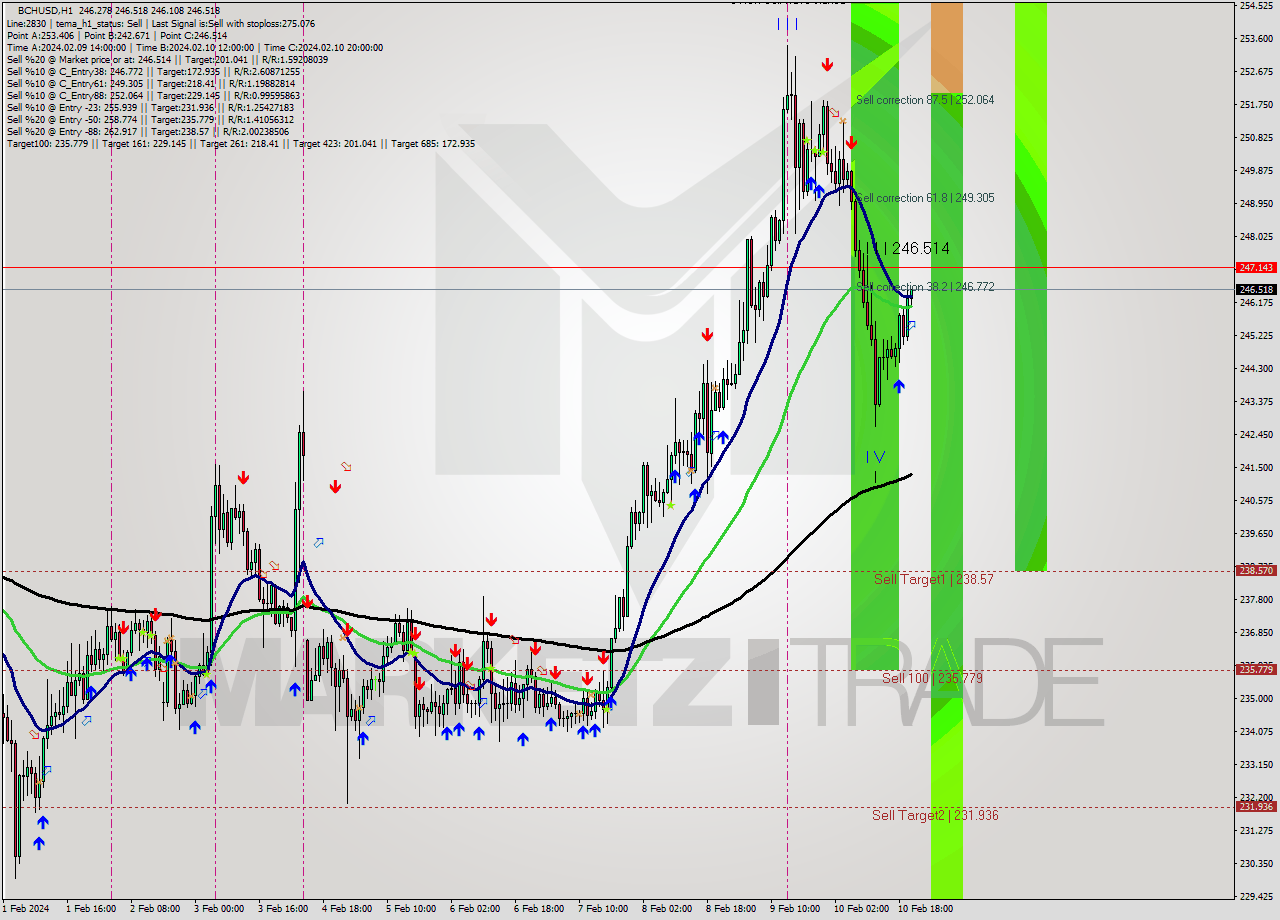This screenshot has width=1280, height=920.
Task: Click the red 235.779 price tag on axis
Action: (1256, 670)
